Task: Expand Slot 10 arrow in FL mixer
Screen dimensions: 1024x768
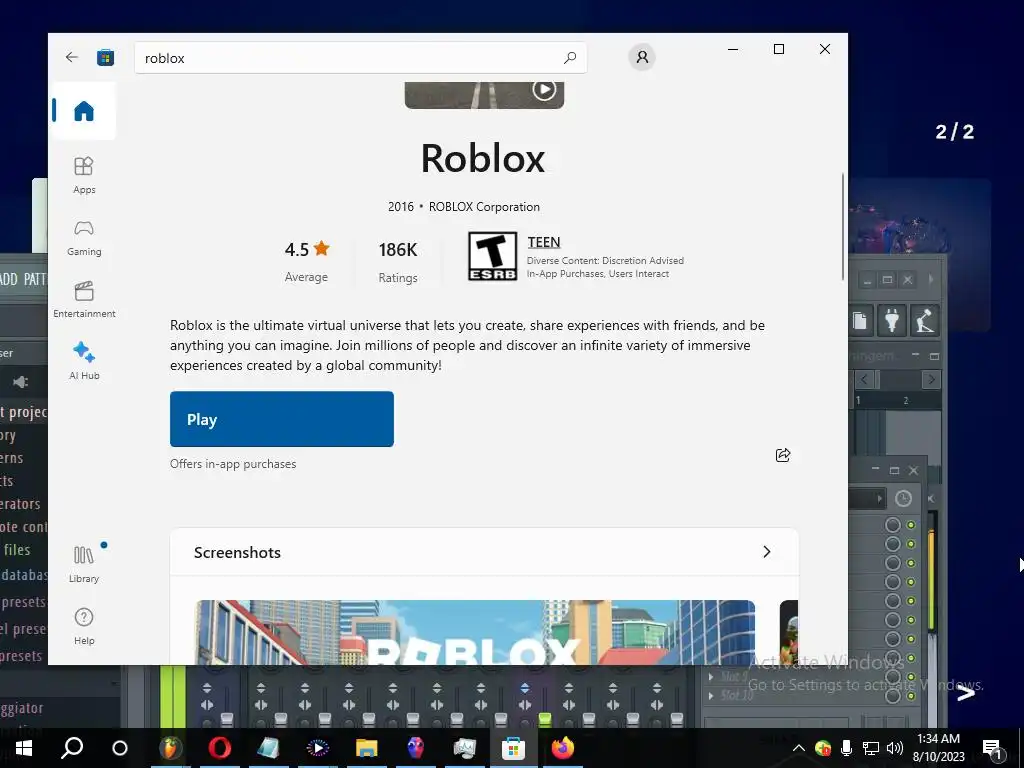Action: pyautogui.click(x=711, y=696)
